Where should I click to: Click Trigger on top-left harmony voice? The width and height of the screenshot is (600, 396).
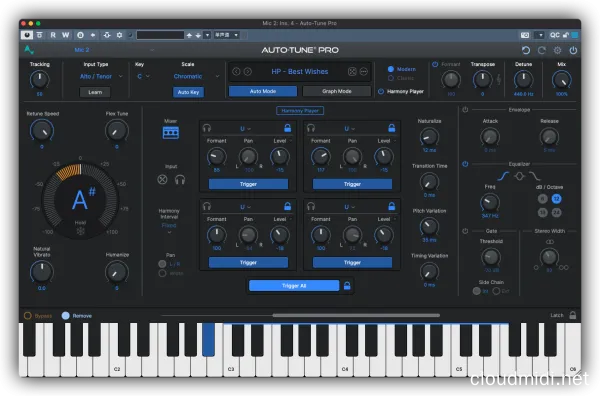(248, 184)
